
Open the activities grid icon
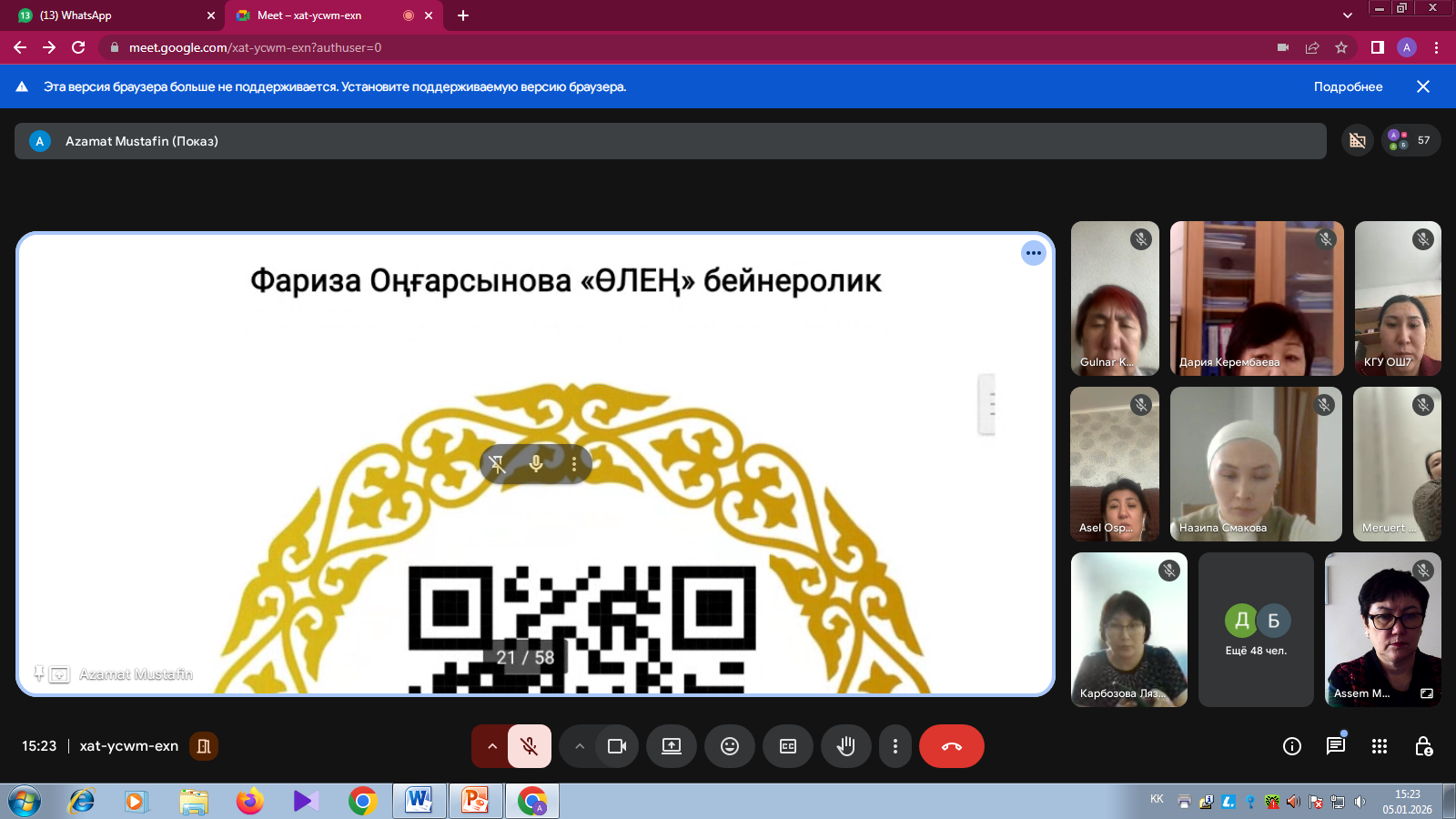(x=1379, y=746)
